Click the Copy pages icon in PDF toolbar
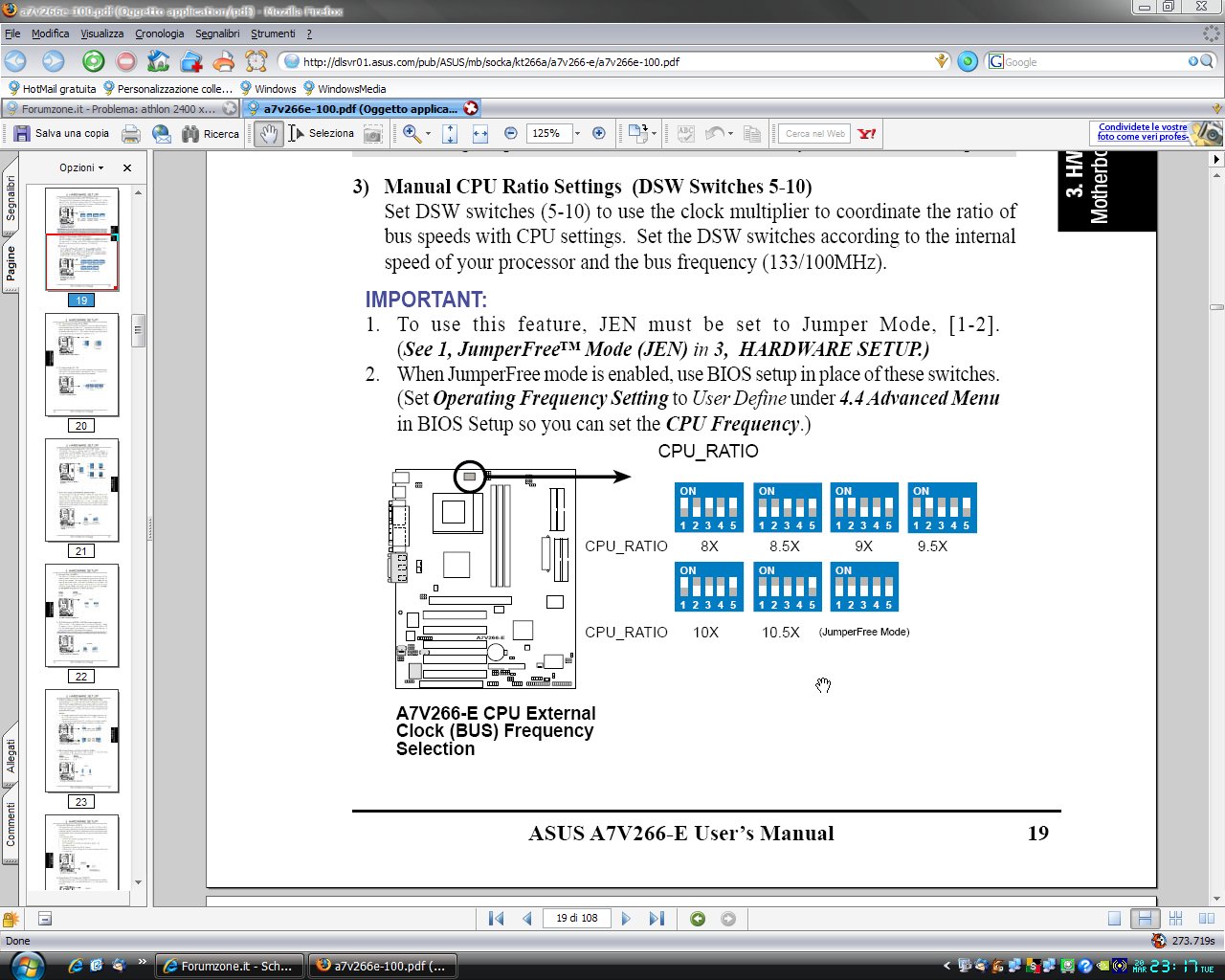 point(752,134)
